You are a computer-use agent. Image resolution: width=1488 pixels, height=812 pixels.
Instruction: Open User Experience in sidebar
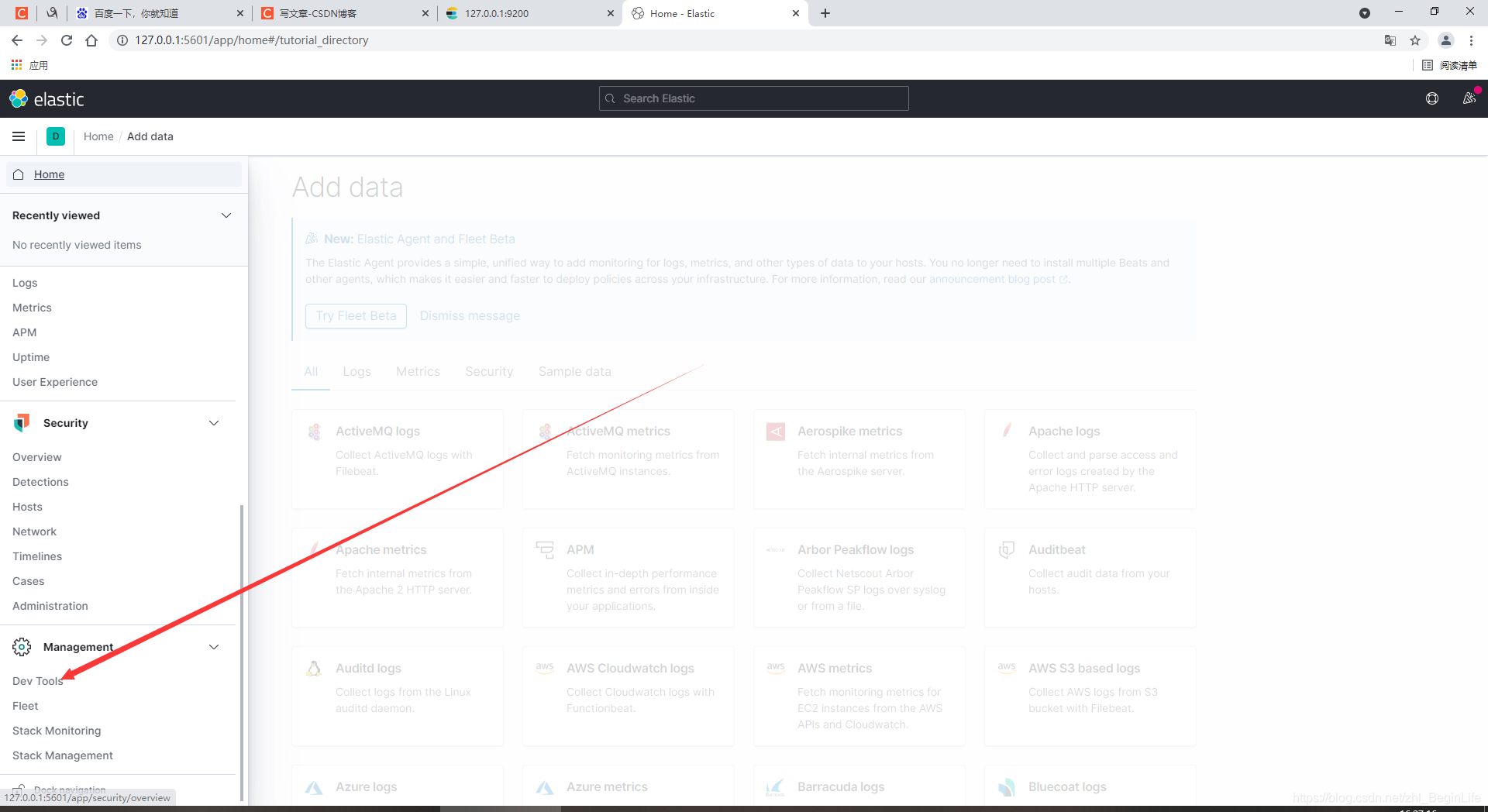pos(55,382)
